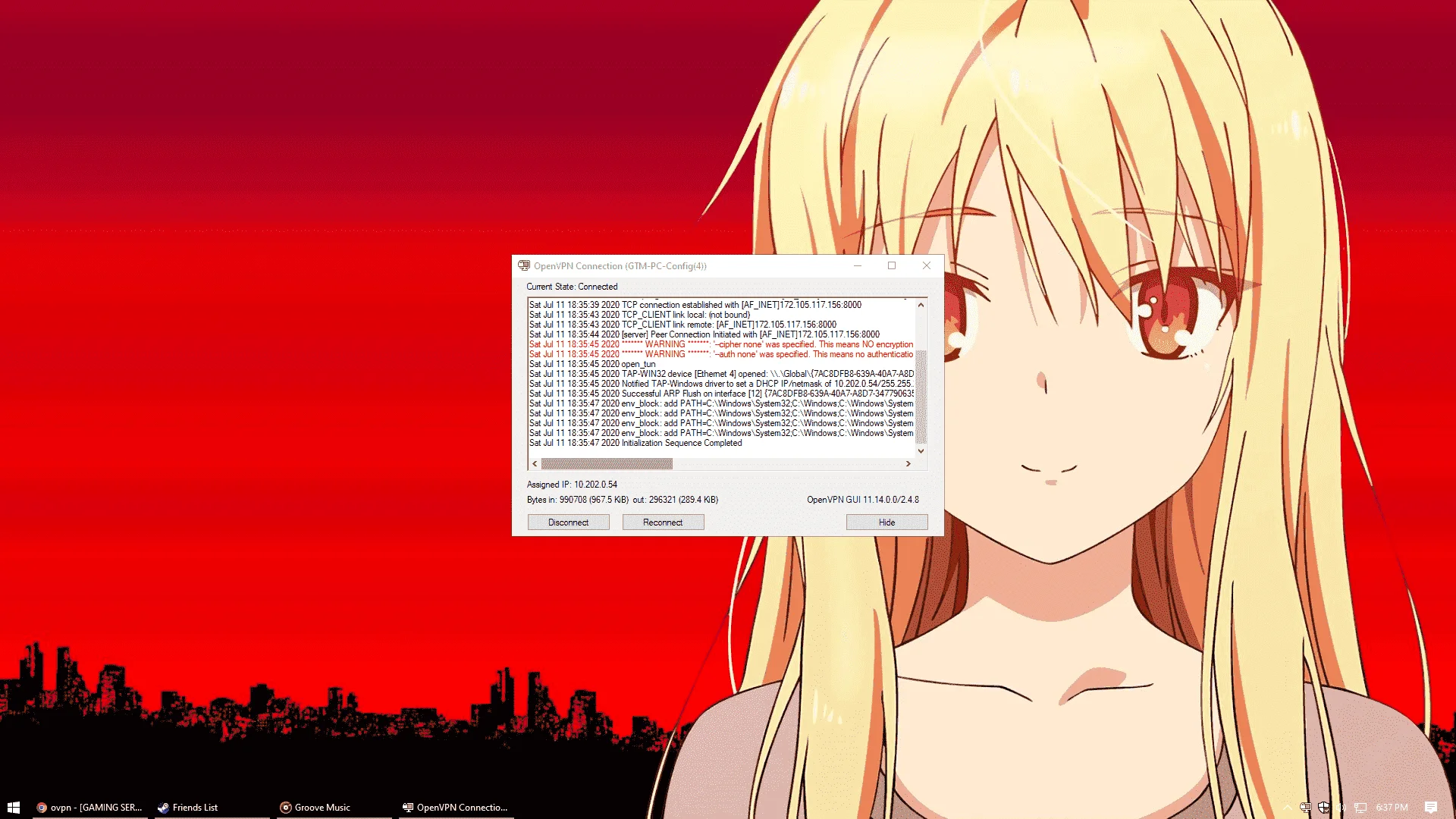Click the Reconnect button
The image size is (1456, 819).
pos(663,522)
